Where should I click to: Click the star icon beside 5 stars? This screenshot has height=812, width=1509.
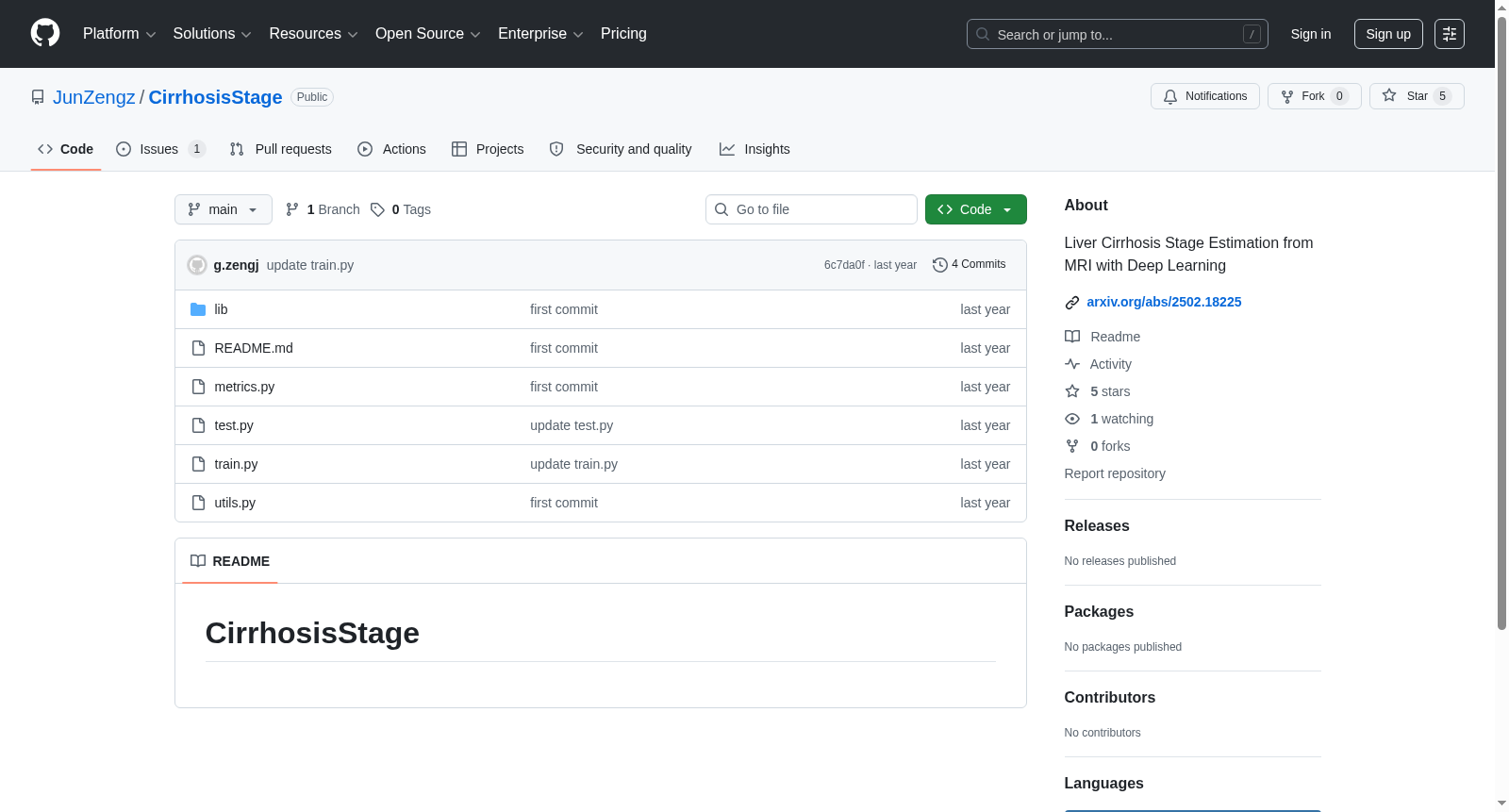point(1072,391)
